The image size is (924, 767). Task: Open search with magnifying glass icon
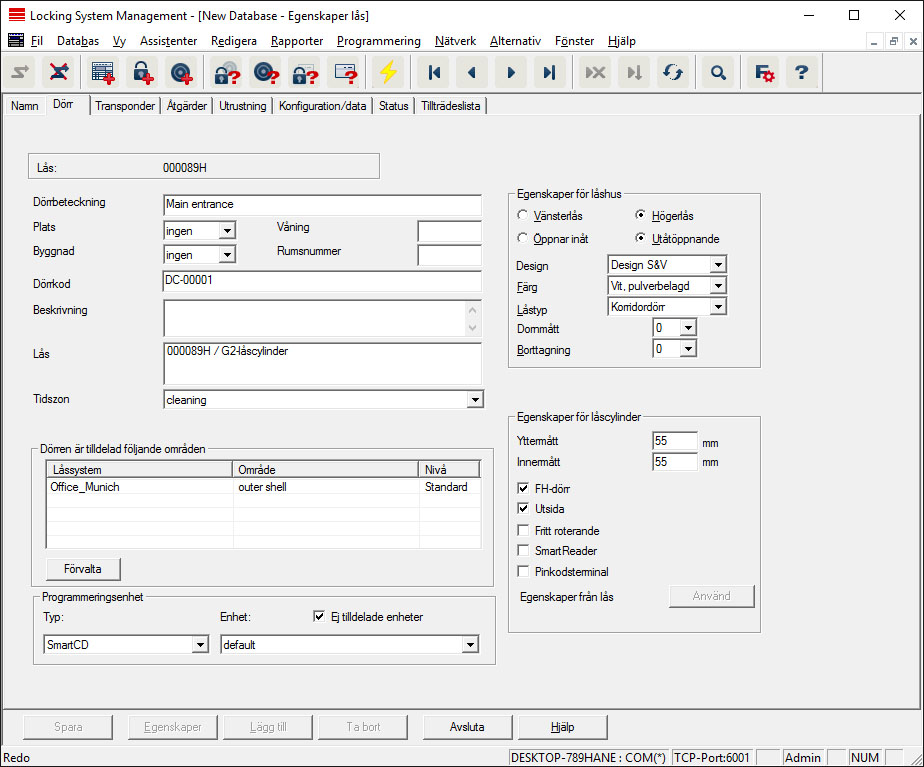[718, 73]
